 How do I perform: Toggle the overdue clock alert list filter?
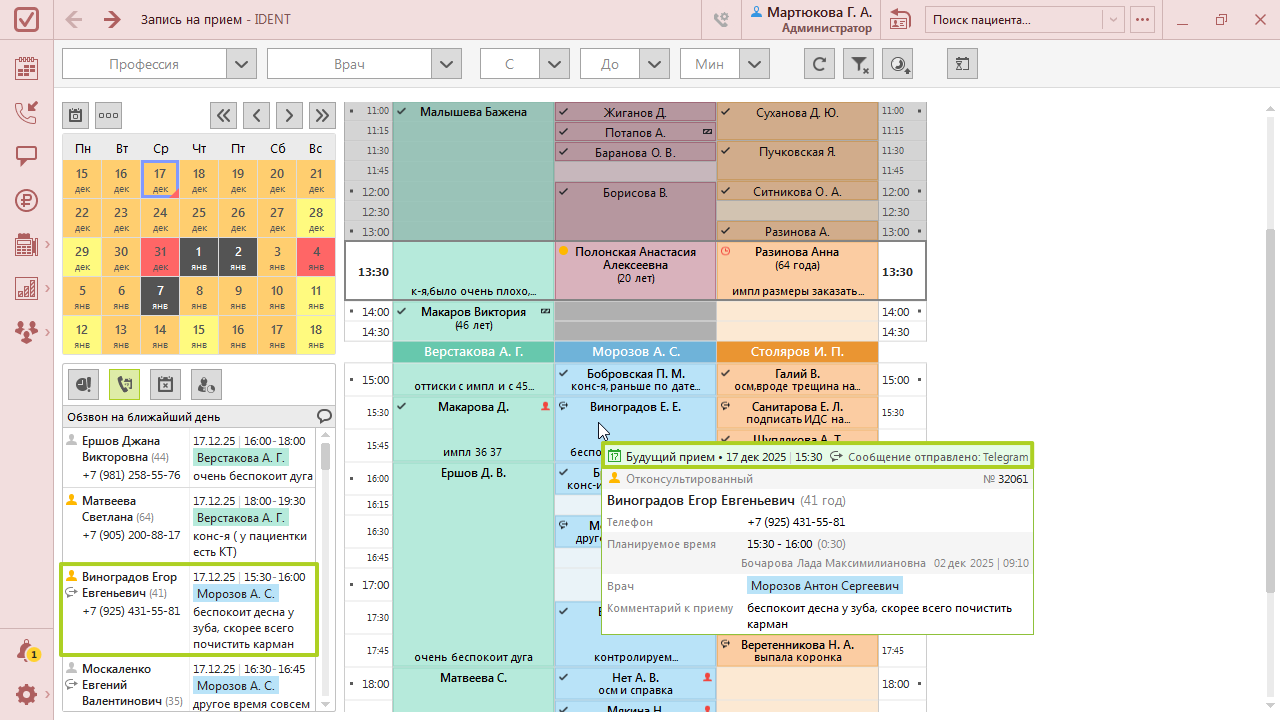[82, 384]
